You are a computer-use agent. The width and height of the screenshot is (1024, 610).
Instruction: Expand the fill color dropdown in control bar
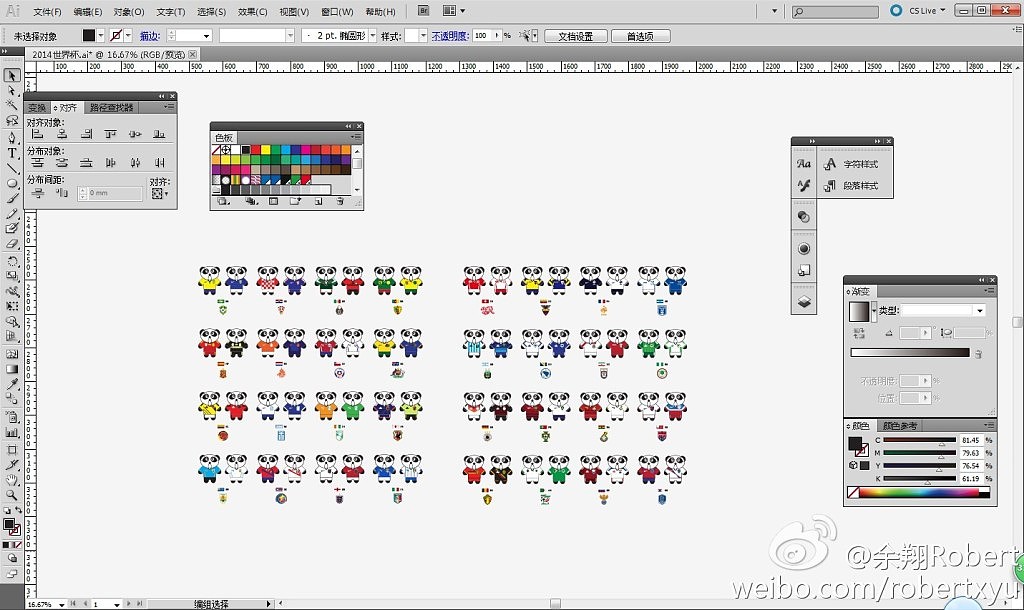(100, 35)
